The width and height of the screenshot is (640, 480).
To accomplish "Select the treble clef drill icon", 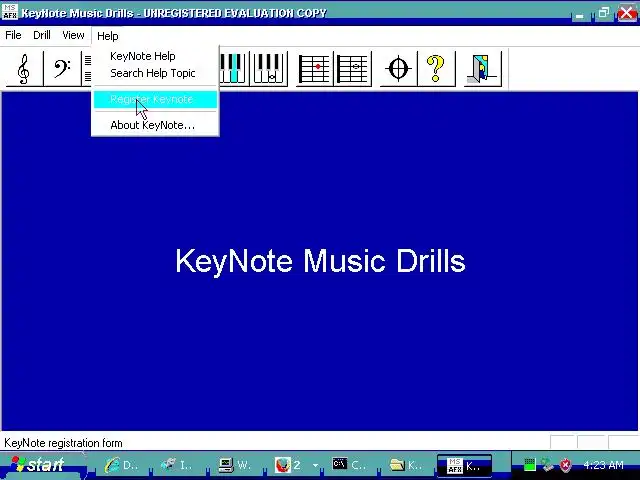I will coord(24,69).
